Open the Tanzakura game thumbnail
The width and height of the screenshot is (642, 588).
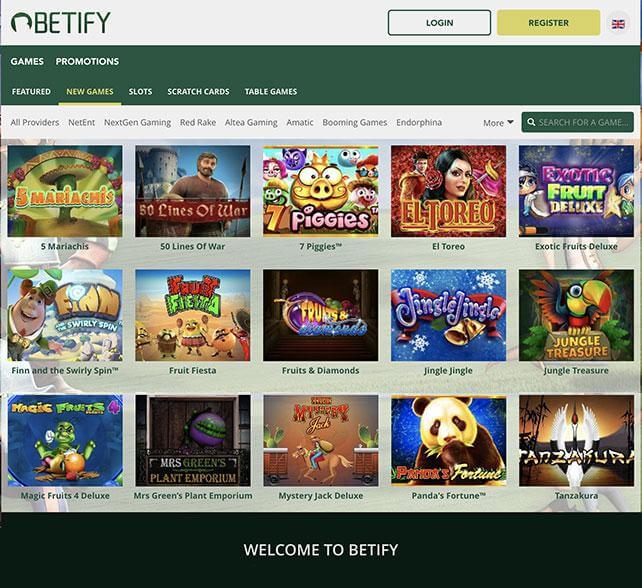point(576,441)
